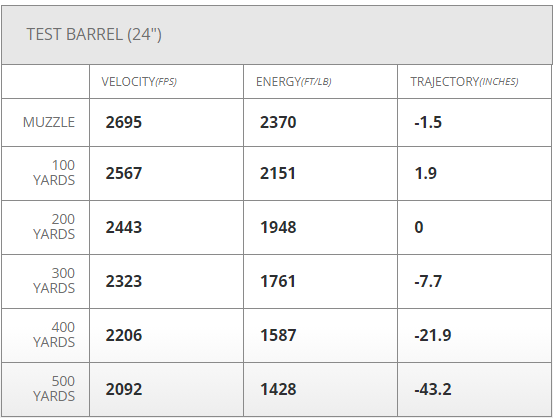Click the 200 YARDS row label
This screenshot has height=418, width=553.
pos(54,227)
